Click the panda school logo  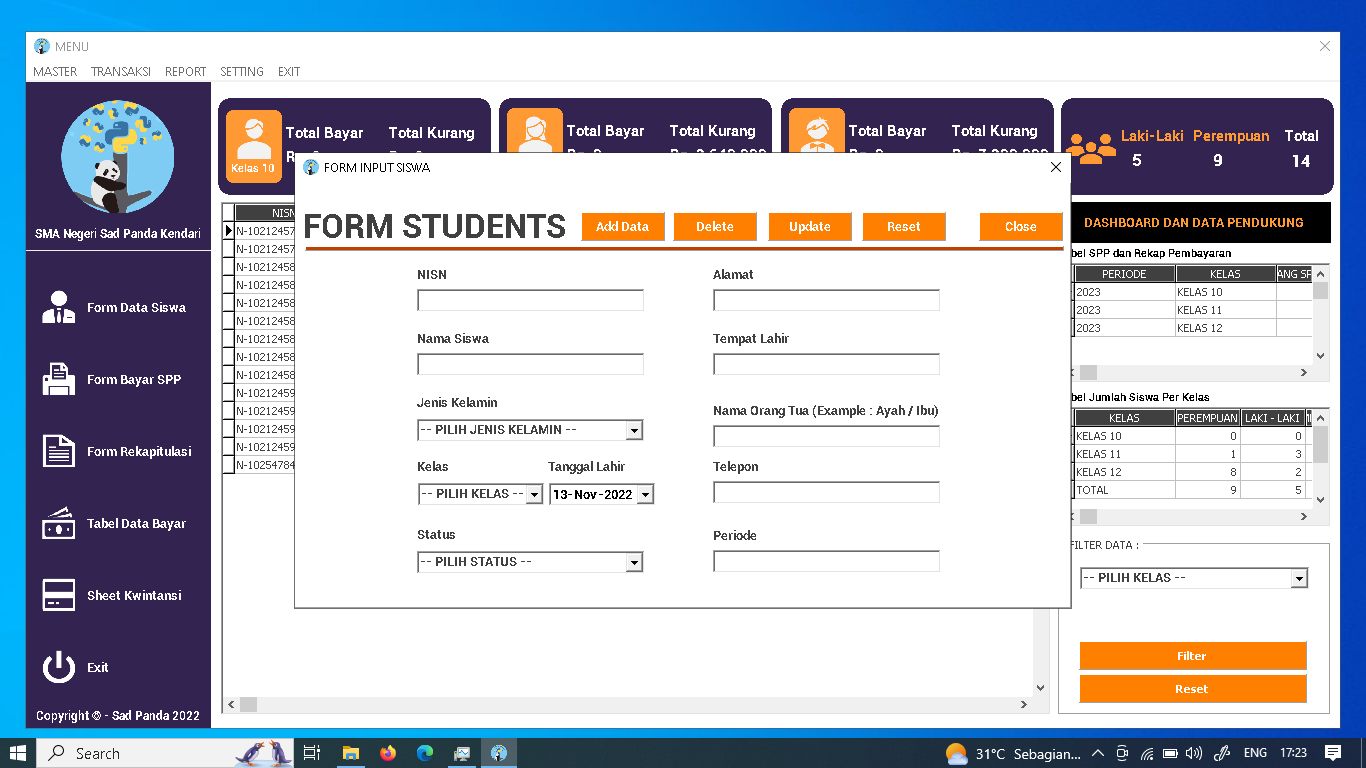point(118,156)
